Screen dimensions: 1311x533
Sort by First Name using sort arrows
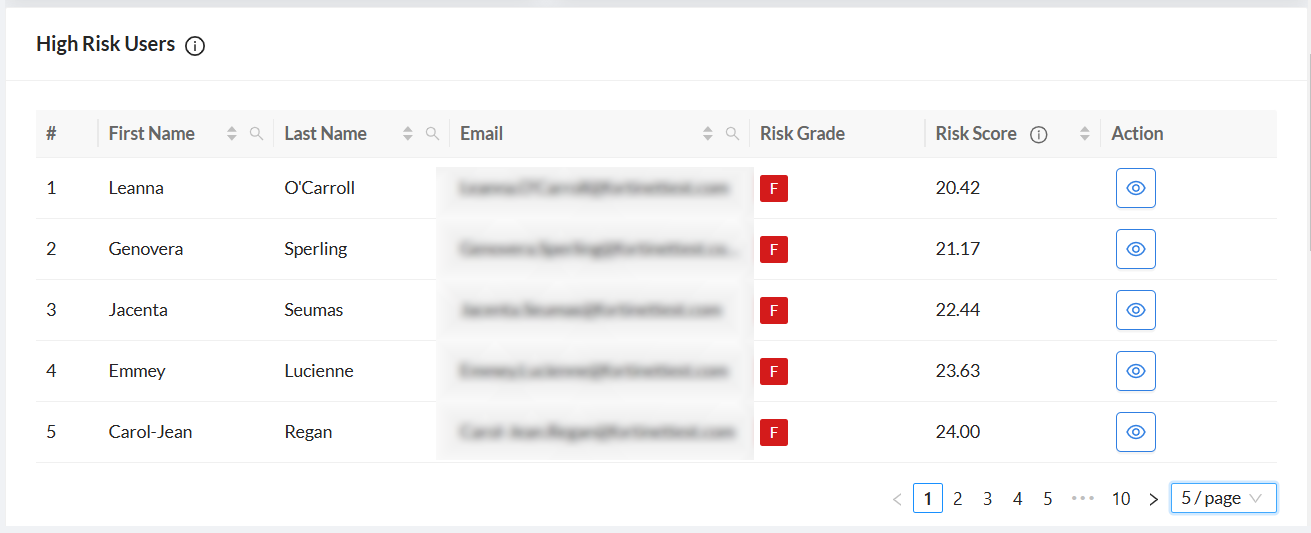tap(233, 133)
